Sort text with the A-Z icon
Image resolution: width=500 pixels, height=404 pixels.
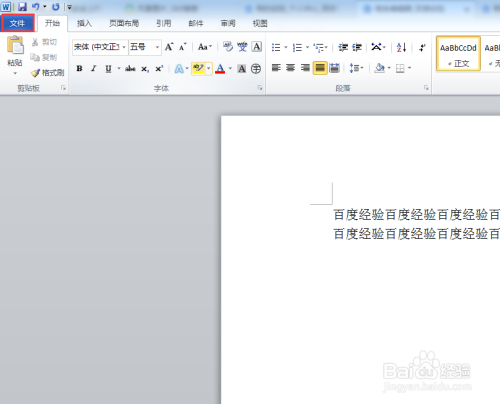click(401, 47)
